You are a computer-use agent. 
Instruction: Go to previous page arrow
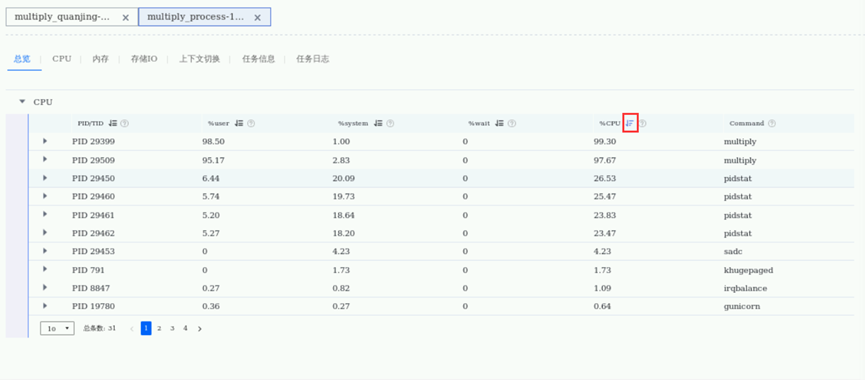(x=131, y=329)
